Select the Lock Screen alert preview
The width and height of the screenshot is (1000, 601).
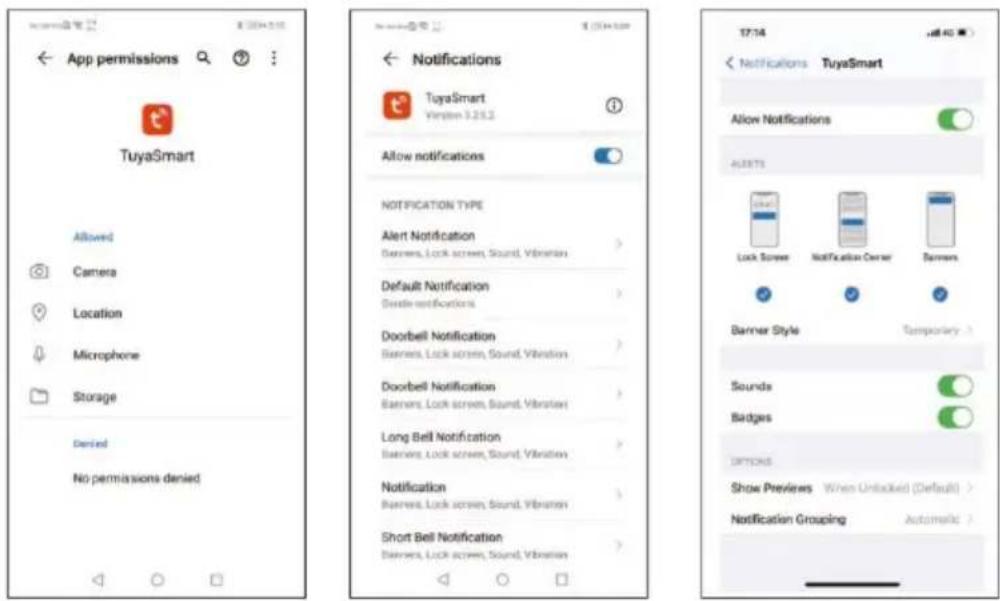[763, 219]
